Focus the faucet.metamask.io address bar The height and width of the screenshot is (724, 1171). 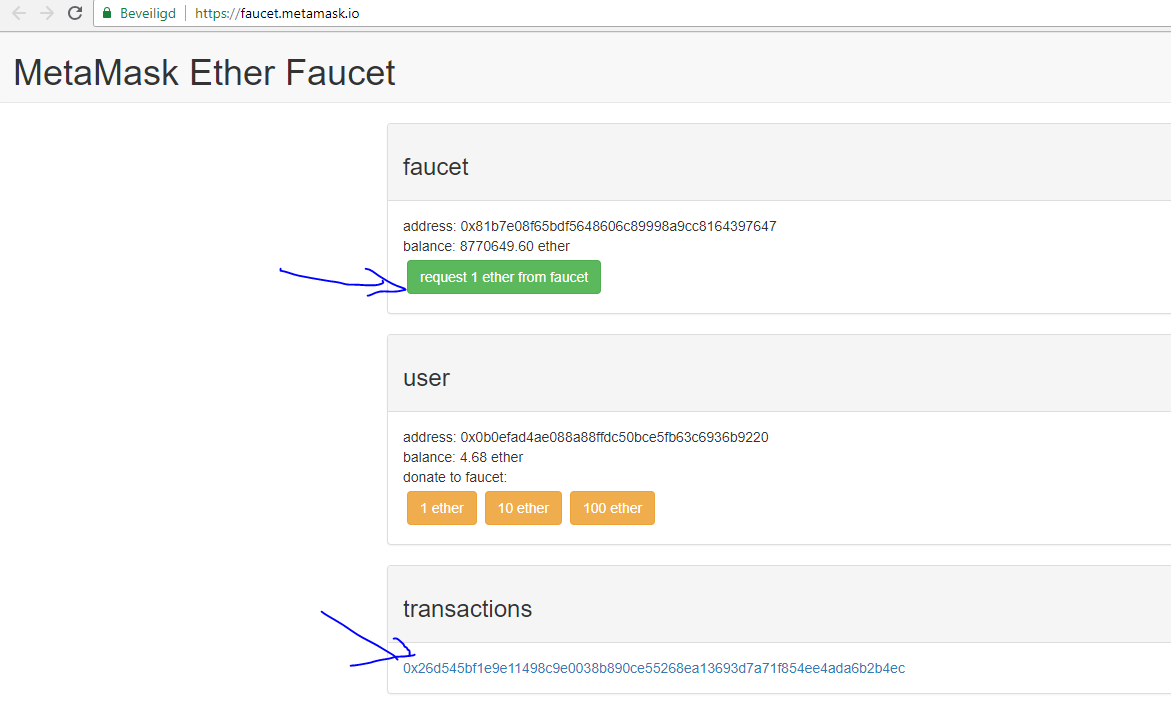pyautogui.click(x=500, y=14)
